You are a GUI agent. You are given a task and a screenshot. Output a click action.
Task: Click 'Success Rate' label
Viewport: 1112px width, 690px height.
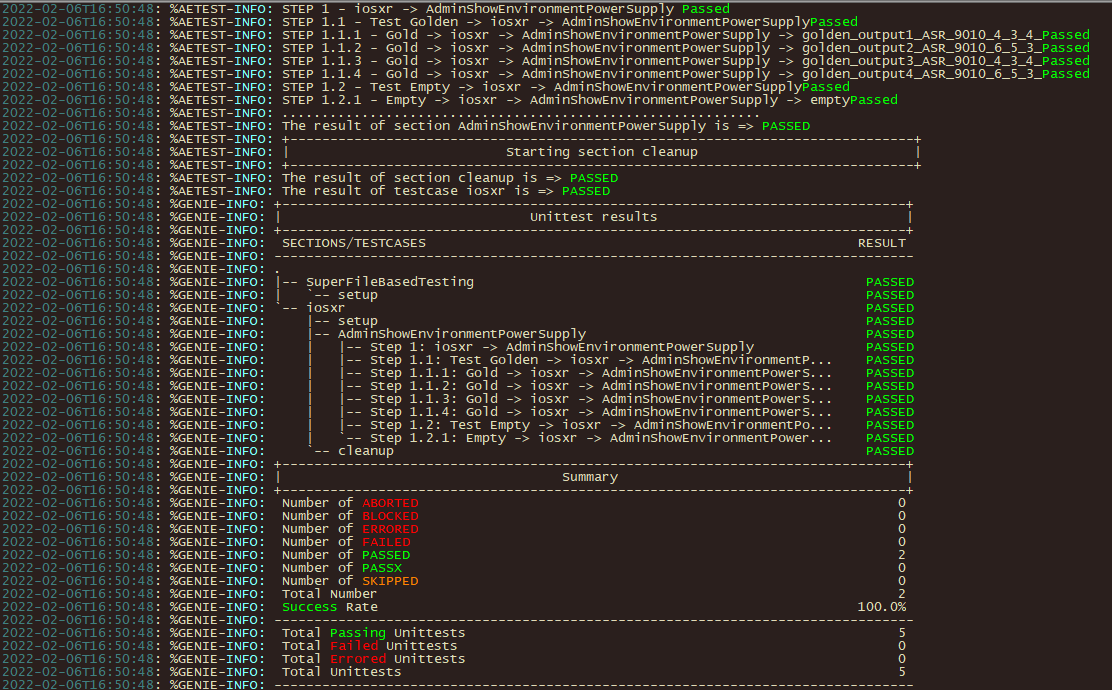tap(330, 607)
